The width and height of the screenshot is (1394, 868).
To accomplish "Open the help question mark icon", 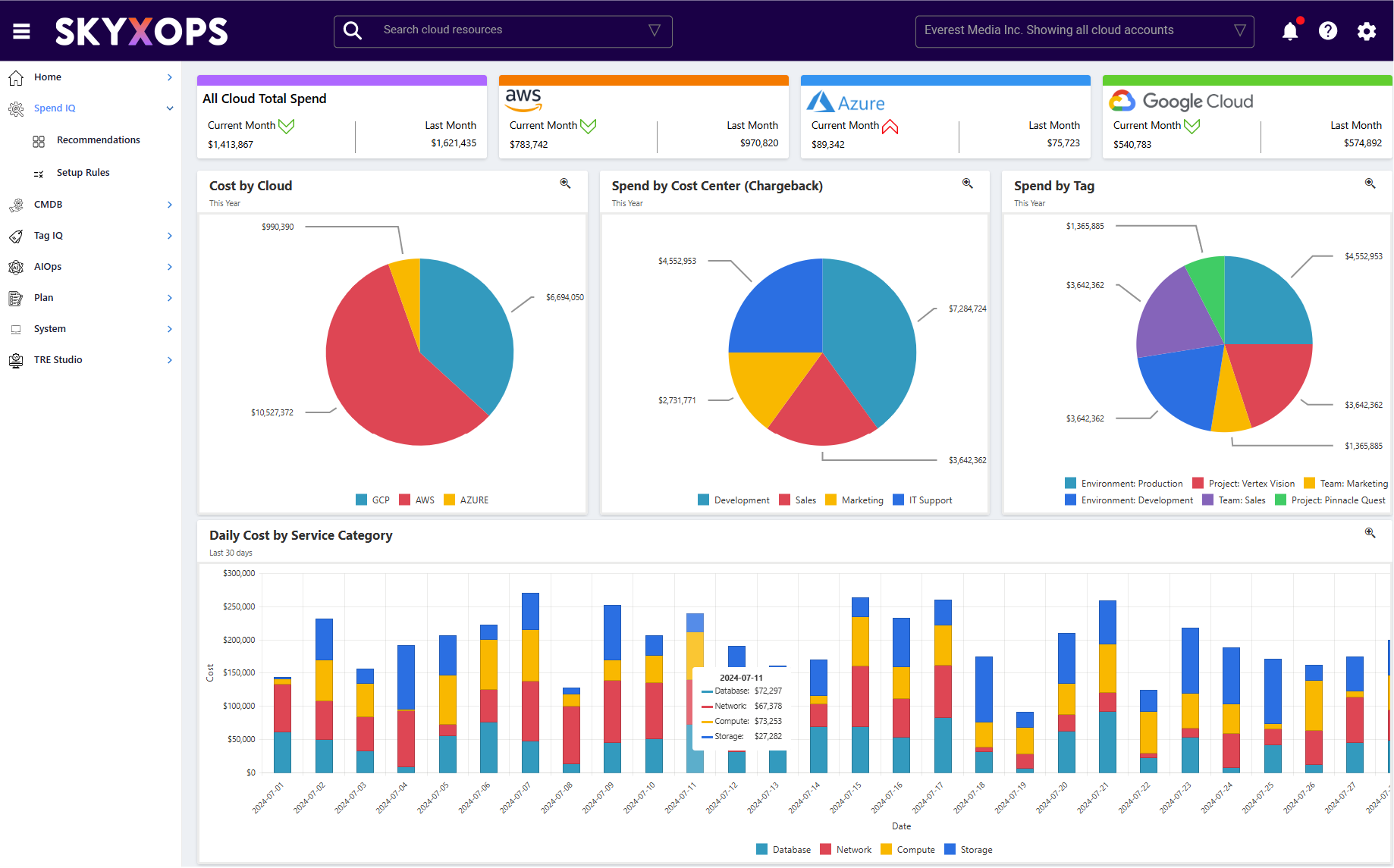I will [x=1327, y=31].
